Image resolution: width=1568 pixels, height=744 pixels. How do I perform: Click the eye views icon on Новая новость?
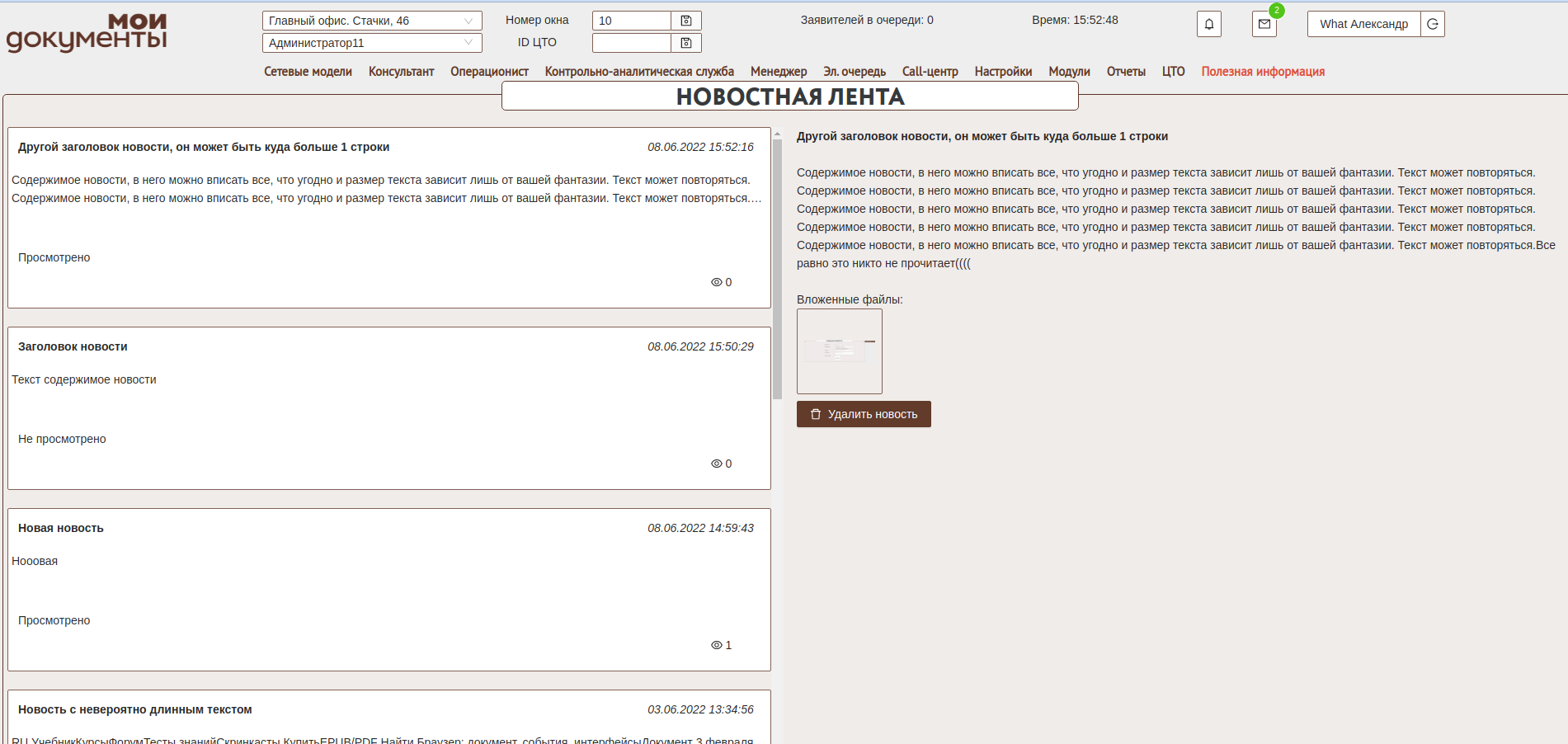point(716,645)
